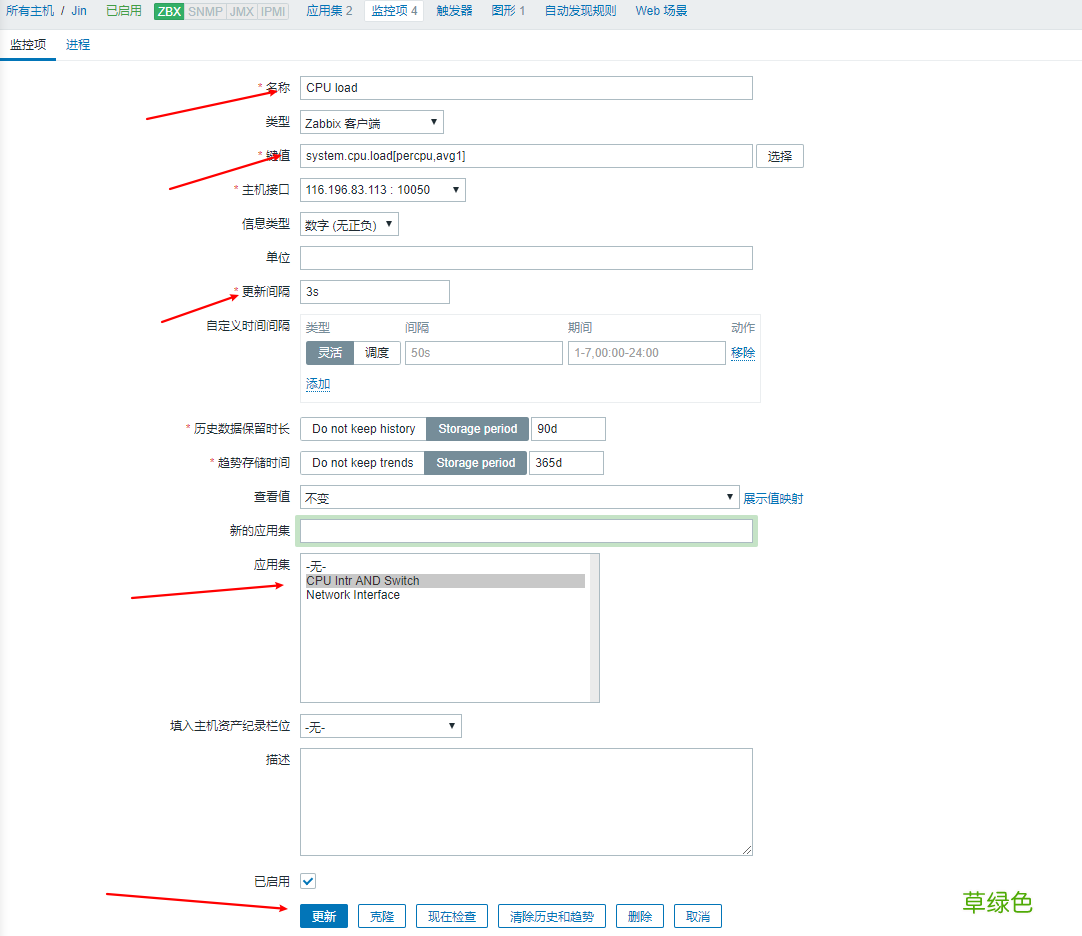Switch history to Do not keep history
The image size is (1082, 936).
tap(362, 428)
